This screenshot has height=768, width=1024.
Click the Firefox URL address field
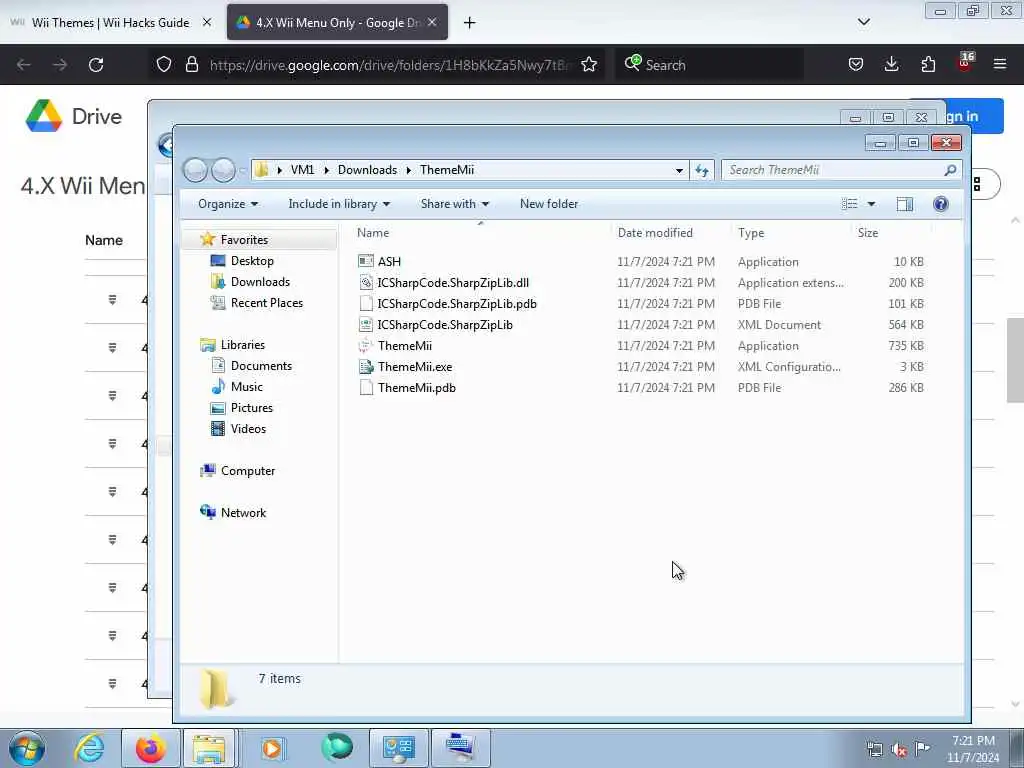click(x=391, y=65)
